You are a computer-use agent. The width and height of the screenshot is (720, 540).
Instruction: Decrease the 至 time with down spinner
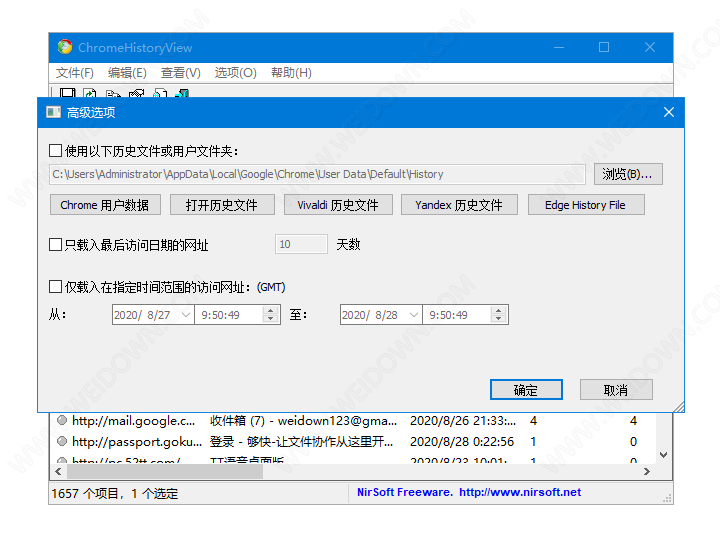coord(498,319)
